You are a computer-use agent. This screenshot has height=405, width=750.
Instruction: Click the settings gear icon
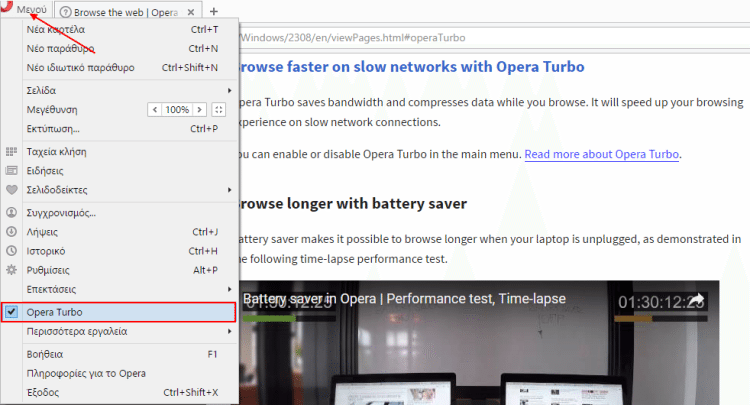point(11,270)
